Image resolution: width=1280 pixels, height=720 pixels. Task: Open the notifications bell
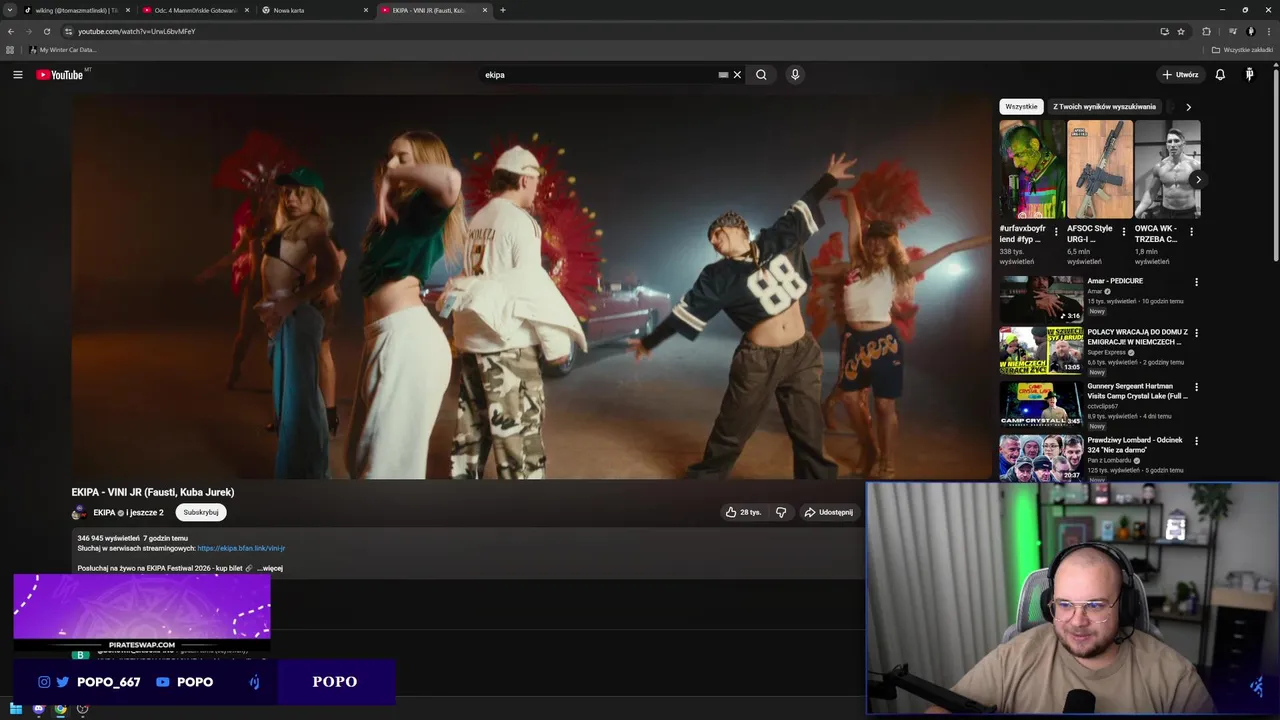1220,75
